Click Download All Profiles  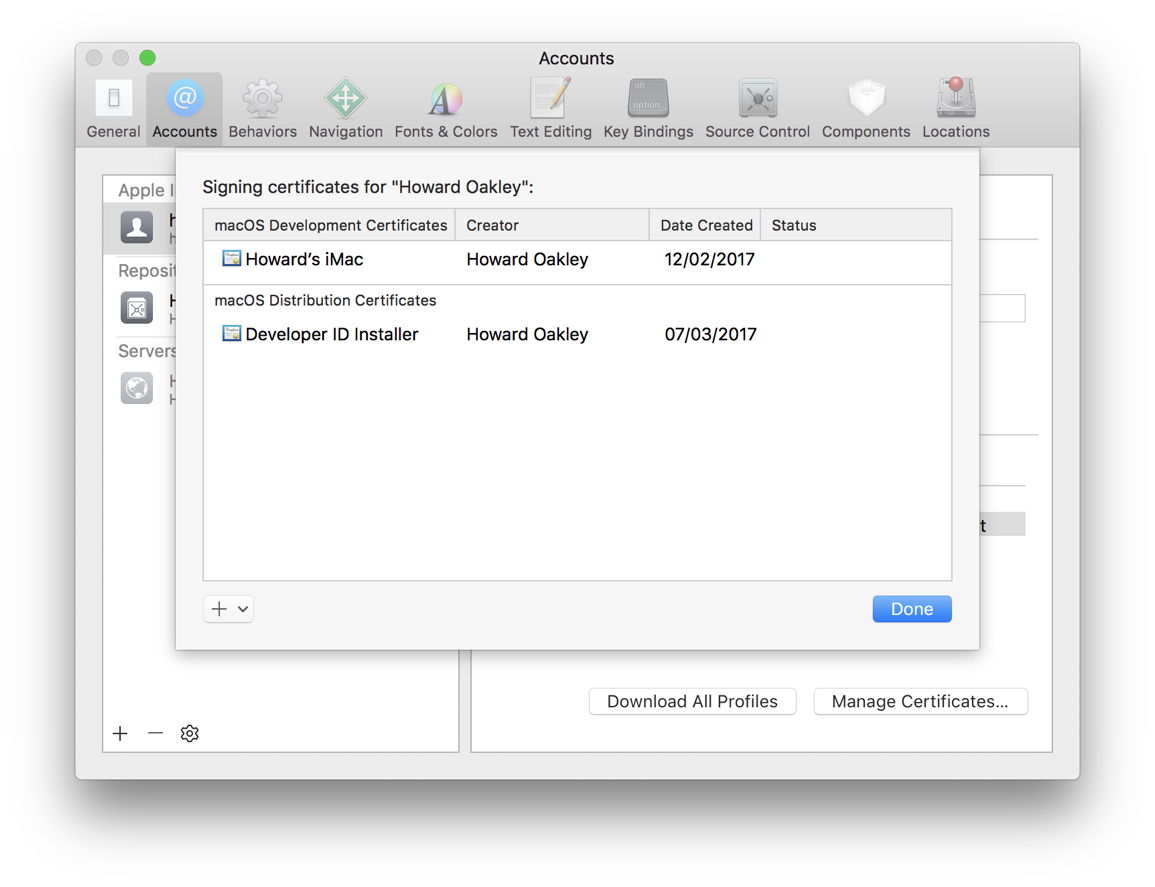tap(692, 701)
